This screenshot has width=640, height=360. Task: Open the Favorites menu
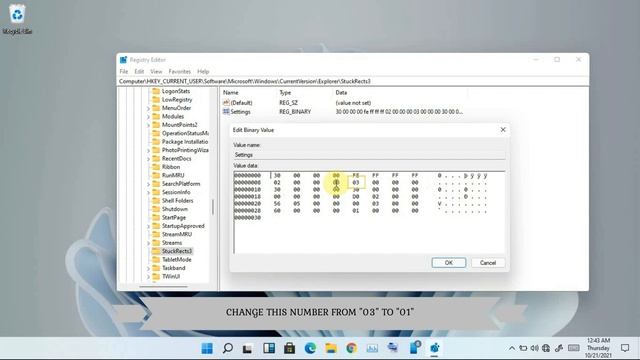coord(180,71)
